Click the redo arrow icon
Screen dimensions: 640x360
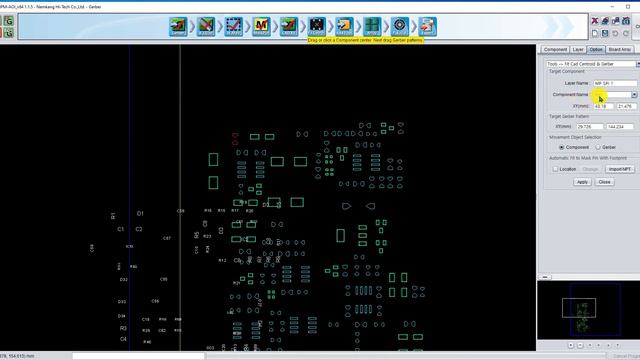click(626, 33)
